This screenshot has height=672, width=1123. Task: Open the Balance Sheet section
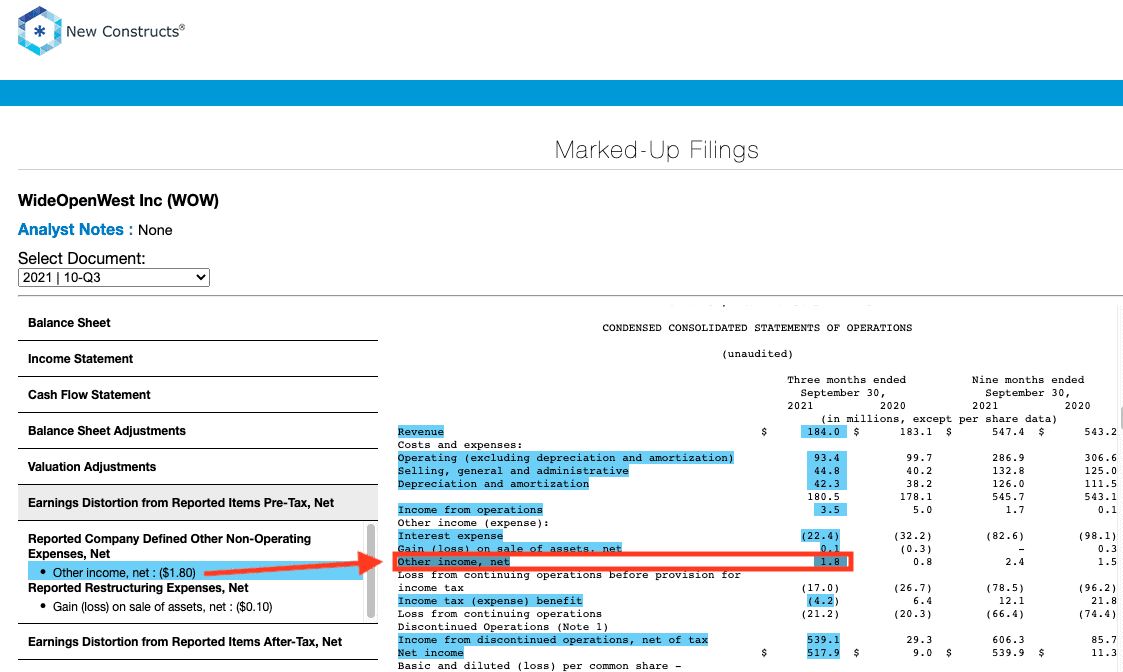pyautogui.click(x=198, y=323)
